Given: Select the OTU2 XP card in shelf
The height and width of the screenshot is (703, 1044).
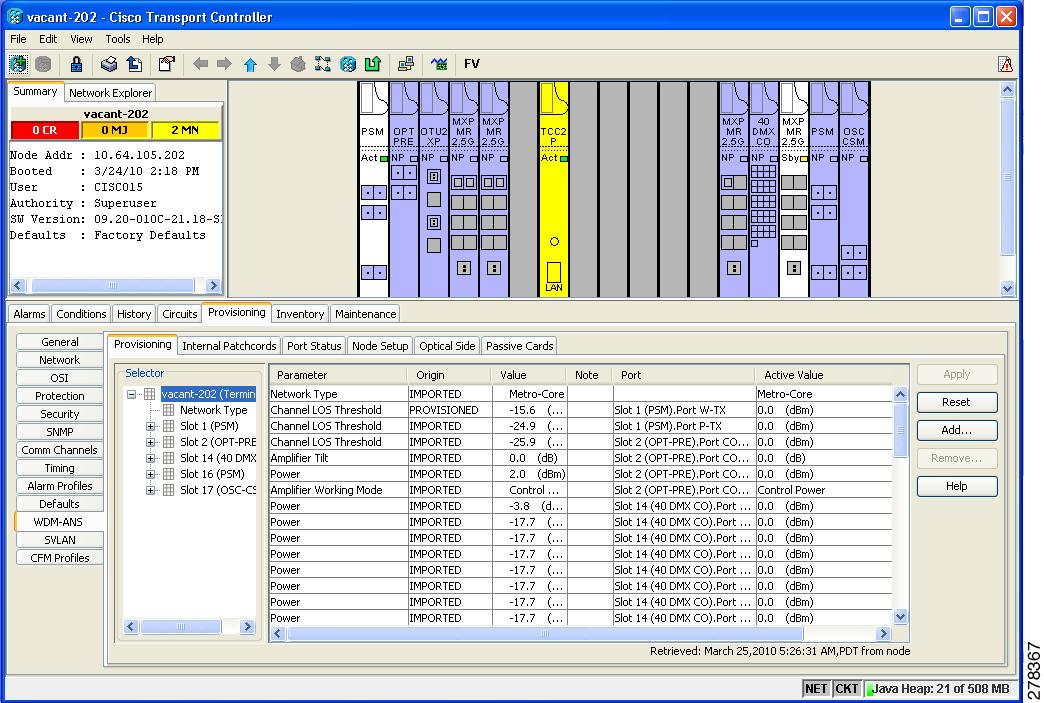Looking at the screenshot, I should coord(433,189).
